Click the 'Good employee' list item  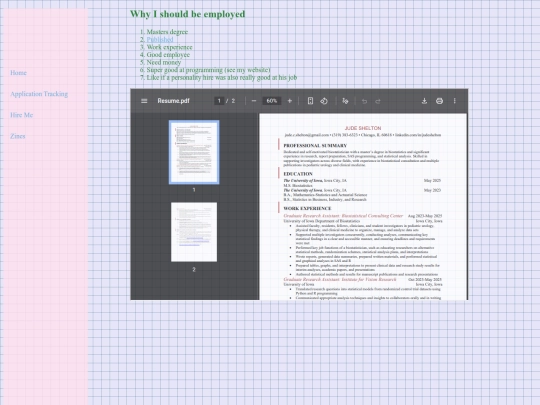click(168, 55)
